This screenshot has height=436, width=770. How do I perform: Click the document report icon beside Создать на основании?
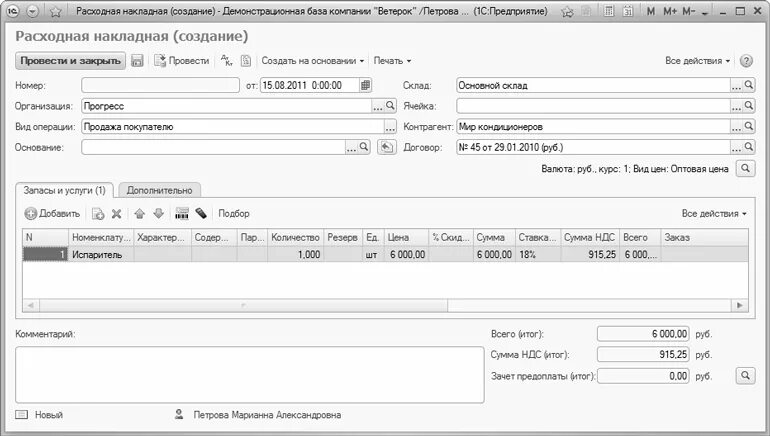coord(246,61)
